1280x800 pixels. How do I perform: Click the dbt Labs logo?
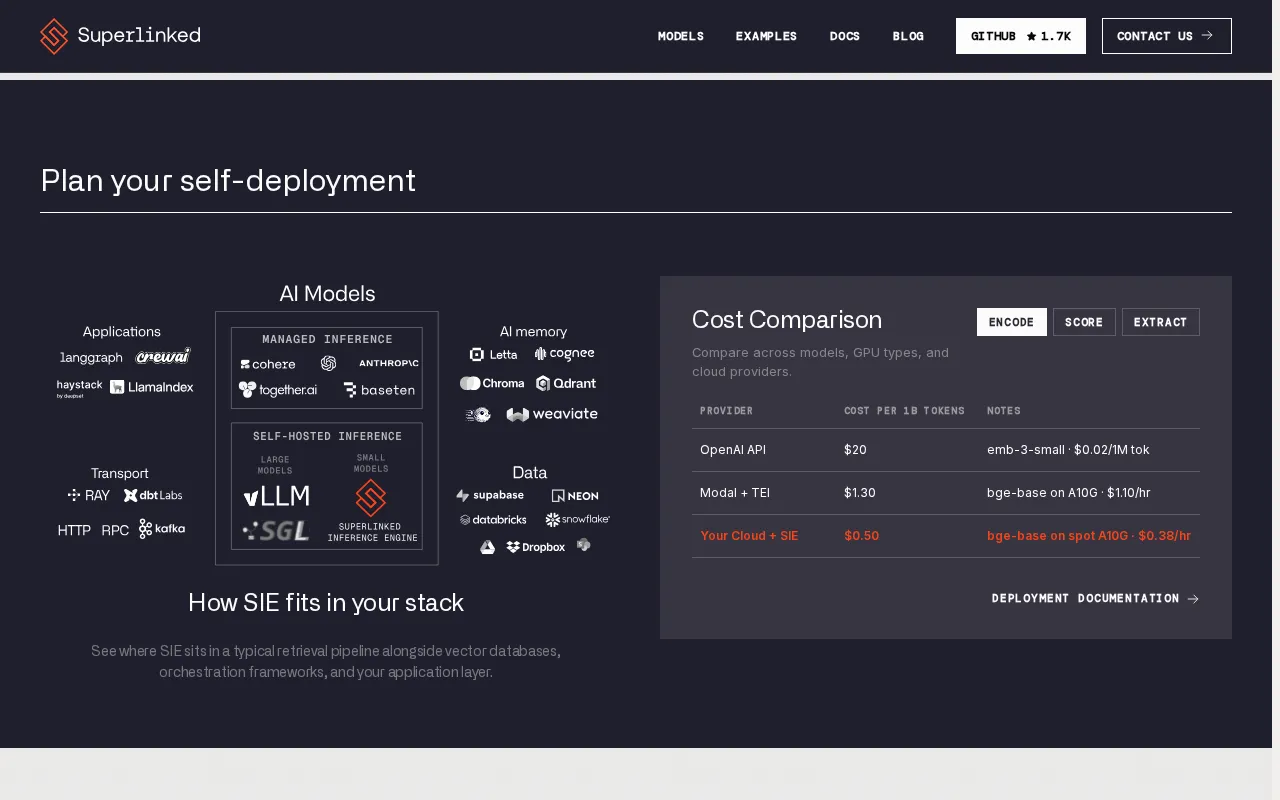[153, 495]
